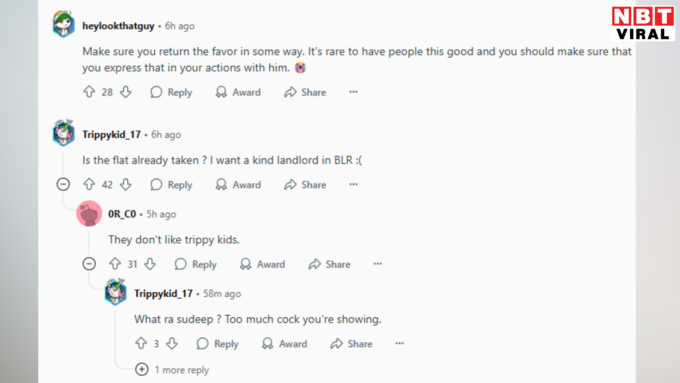Collapse Trippykid_17's comment thread
Viewport: 680px width, 383px height.
tap(63, 184)
